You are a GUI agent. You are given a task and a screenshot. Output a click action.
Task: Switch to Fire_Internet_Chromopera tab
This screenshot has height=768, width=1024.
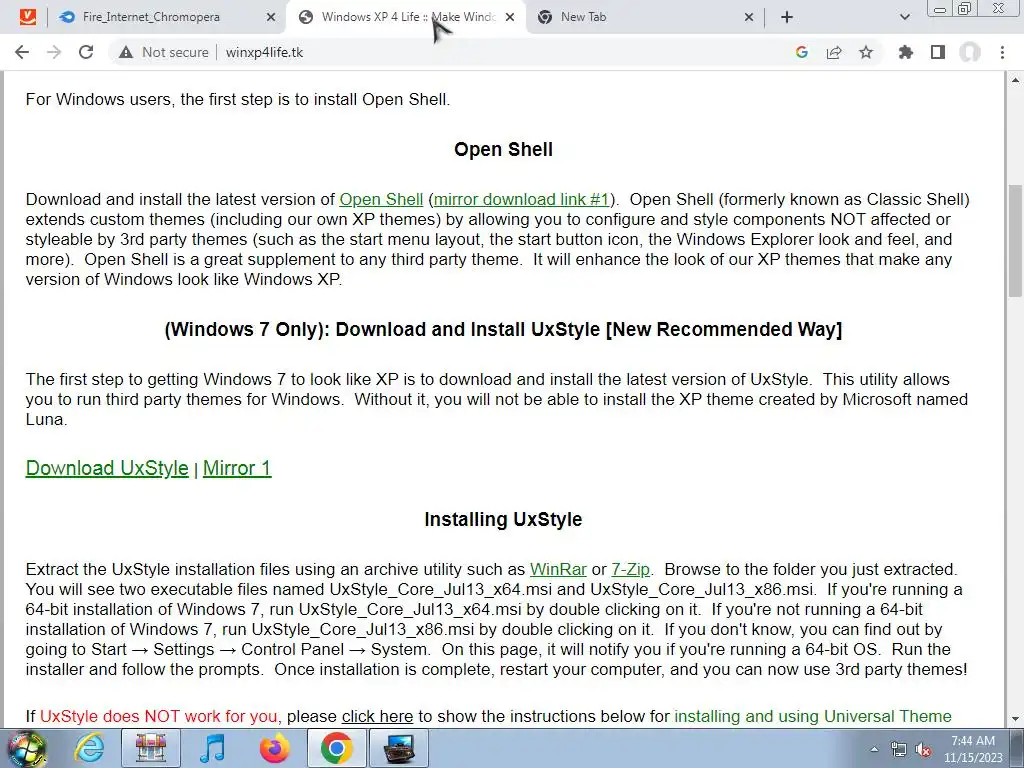(151, 17)
